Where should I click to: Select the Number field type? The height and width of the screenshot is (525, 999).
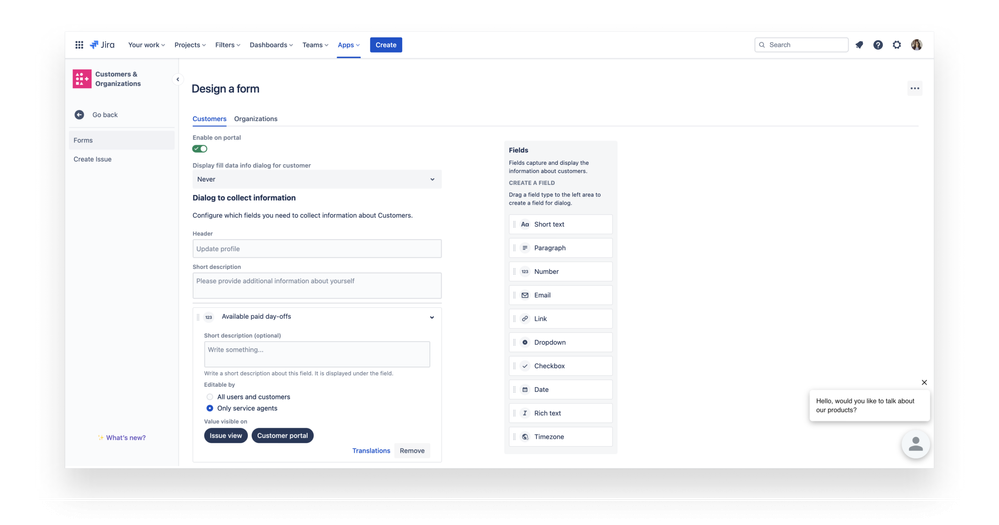point(561,271)
